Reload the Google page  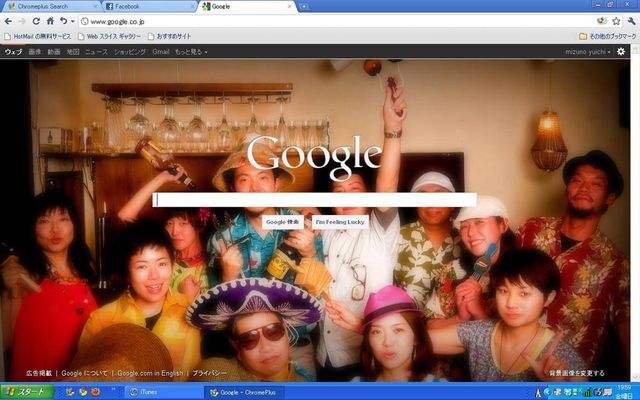[x=36, y=21]
